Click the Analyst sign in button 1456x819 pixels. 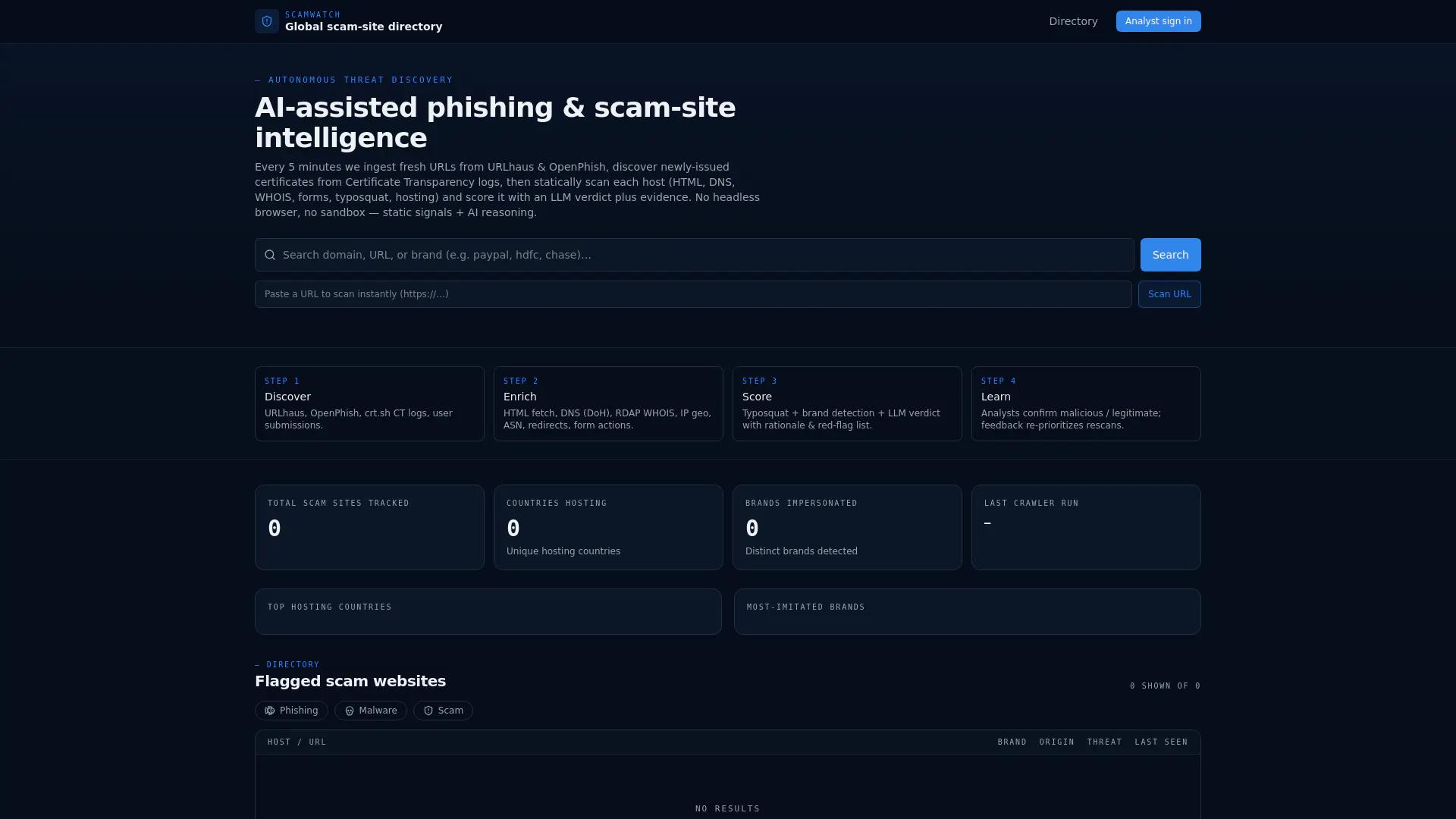[1158, 21]
